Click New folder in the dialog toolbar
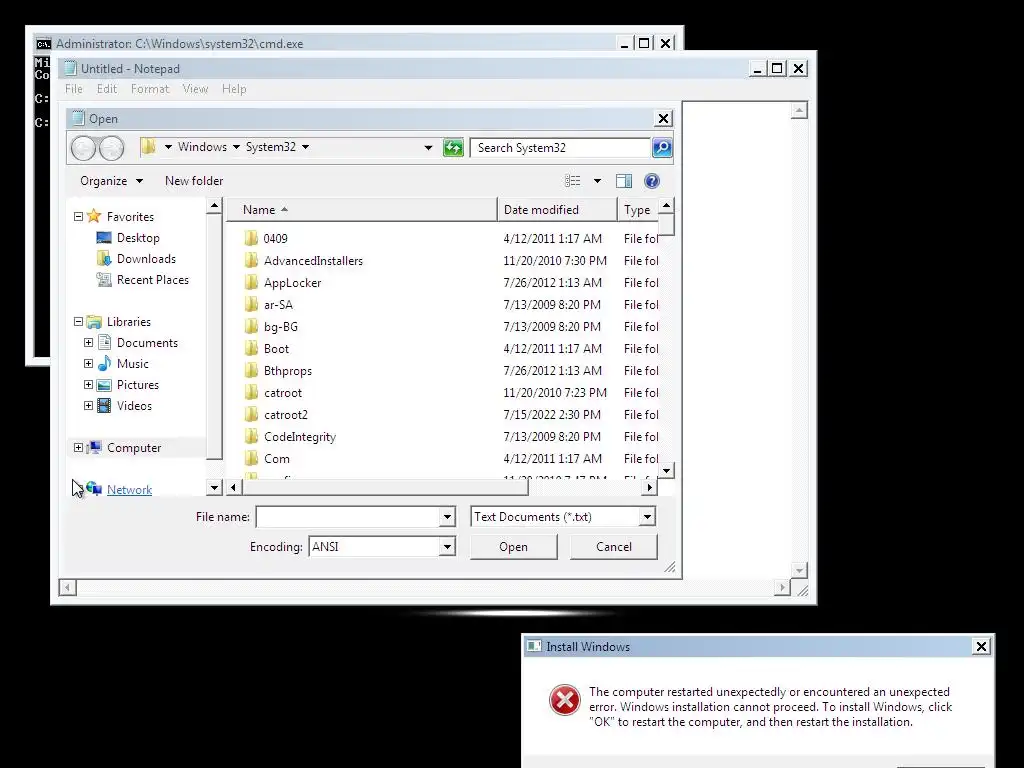The height and width of the screenshot is (768, 1024). pos(194,181)
